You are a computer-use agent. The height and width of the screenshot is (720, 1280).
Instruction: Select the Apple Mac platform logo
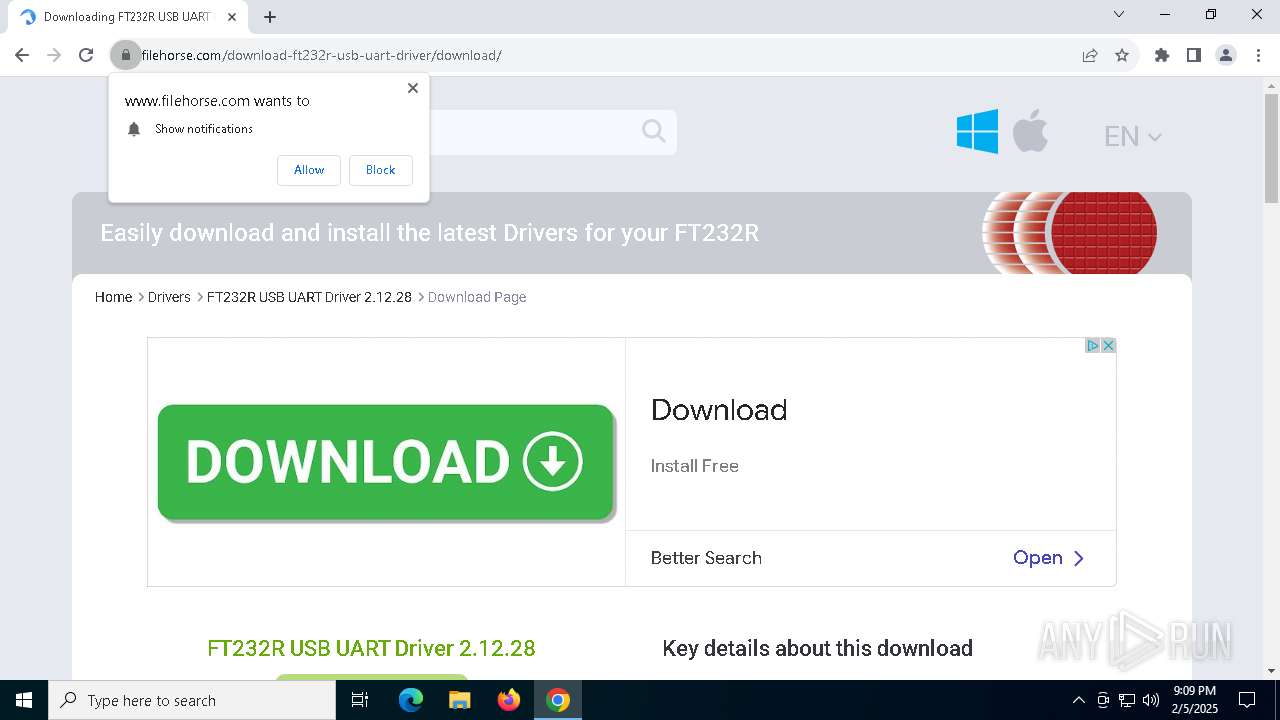point(1030,131)
